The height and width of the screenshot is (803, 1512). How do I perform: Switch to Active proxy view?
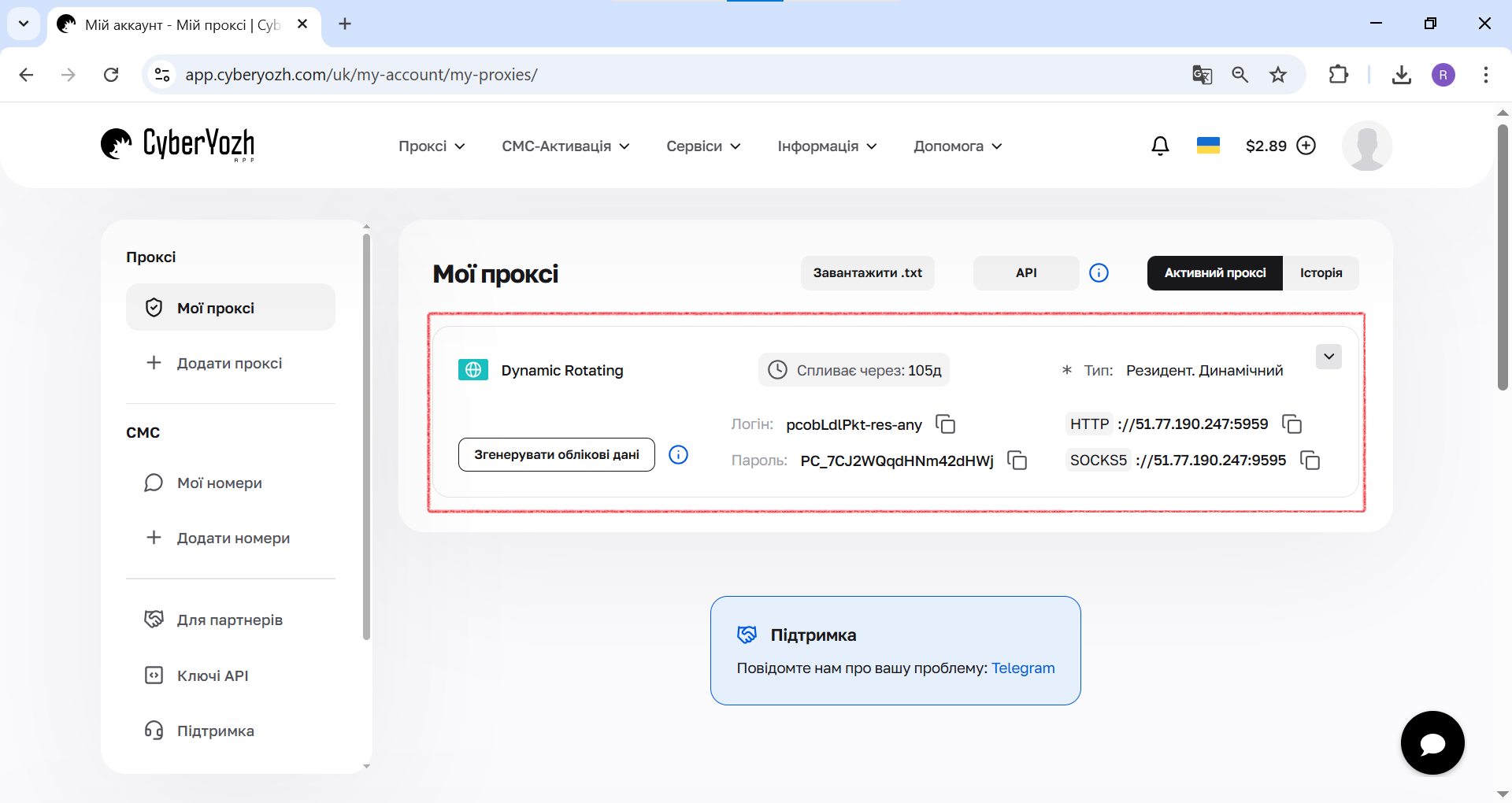(1214, 273)
